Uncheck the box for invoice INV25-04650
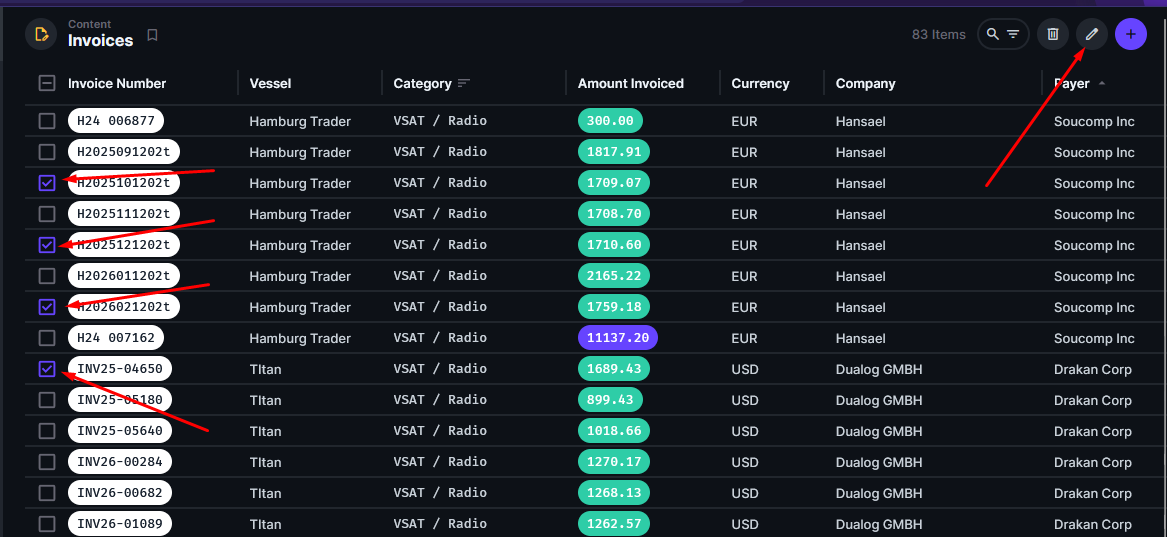 pos(47,369)
